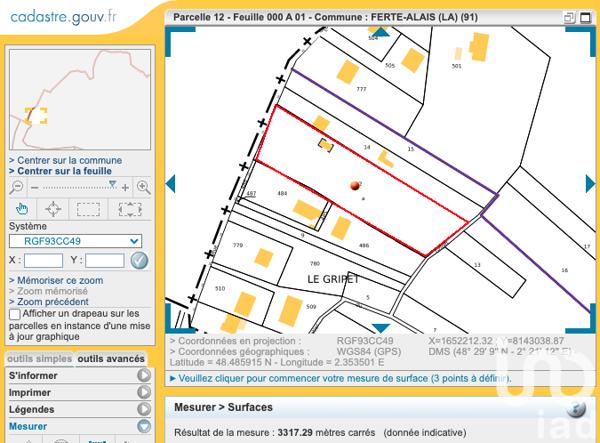Image resolution: width=600 pixels, height=443 pixels.
Task: Pan map right with east arrow
Action: 592,183
